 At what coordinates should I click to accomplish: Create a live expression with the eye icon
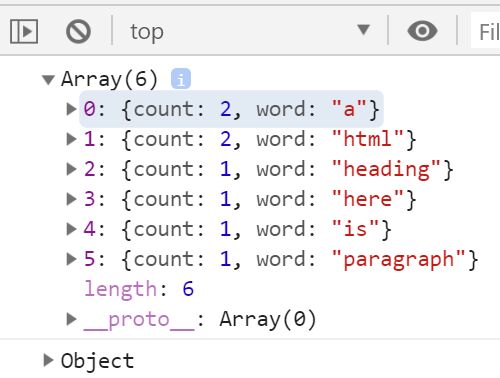tap(422, 31)
